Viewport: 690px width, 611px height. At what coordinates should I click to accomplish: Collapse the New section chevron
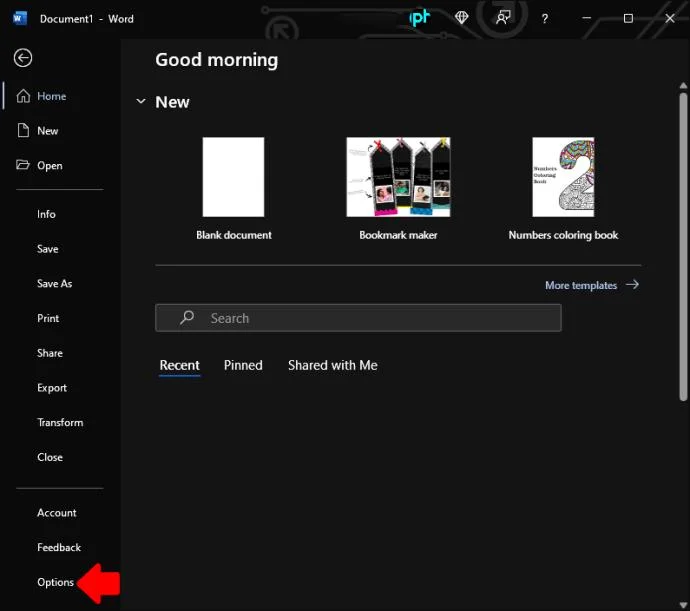141,102
